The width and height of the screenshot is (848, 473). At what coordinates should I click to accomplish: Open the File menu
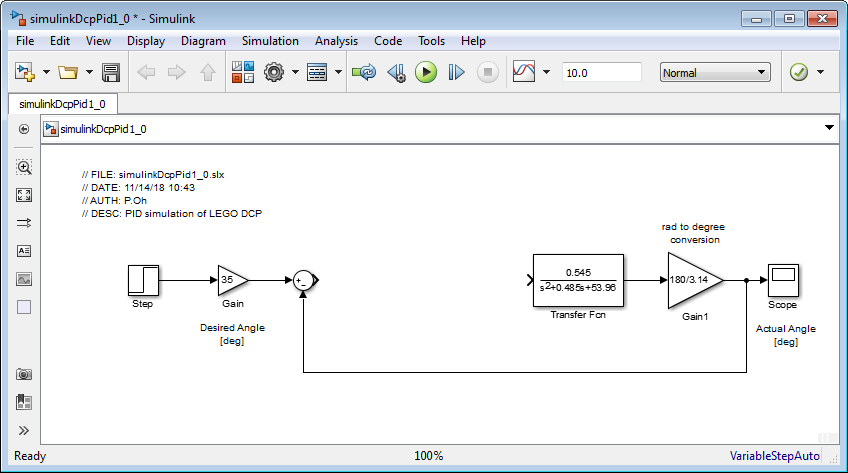25,41
